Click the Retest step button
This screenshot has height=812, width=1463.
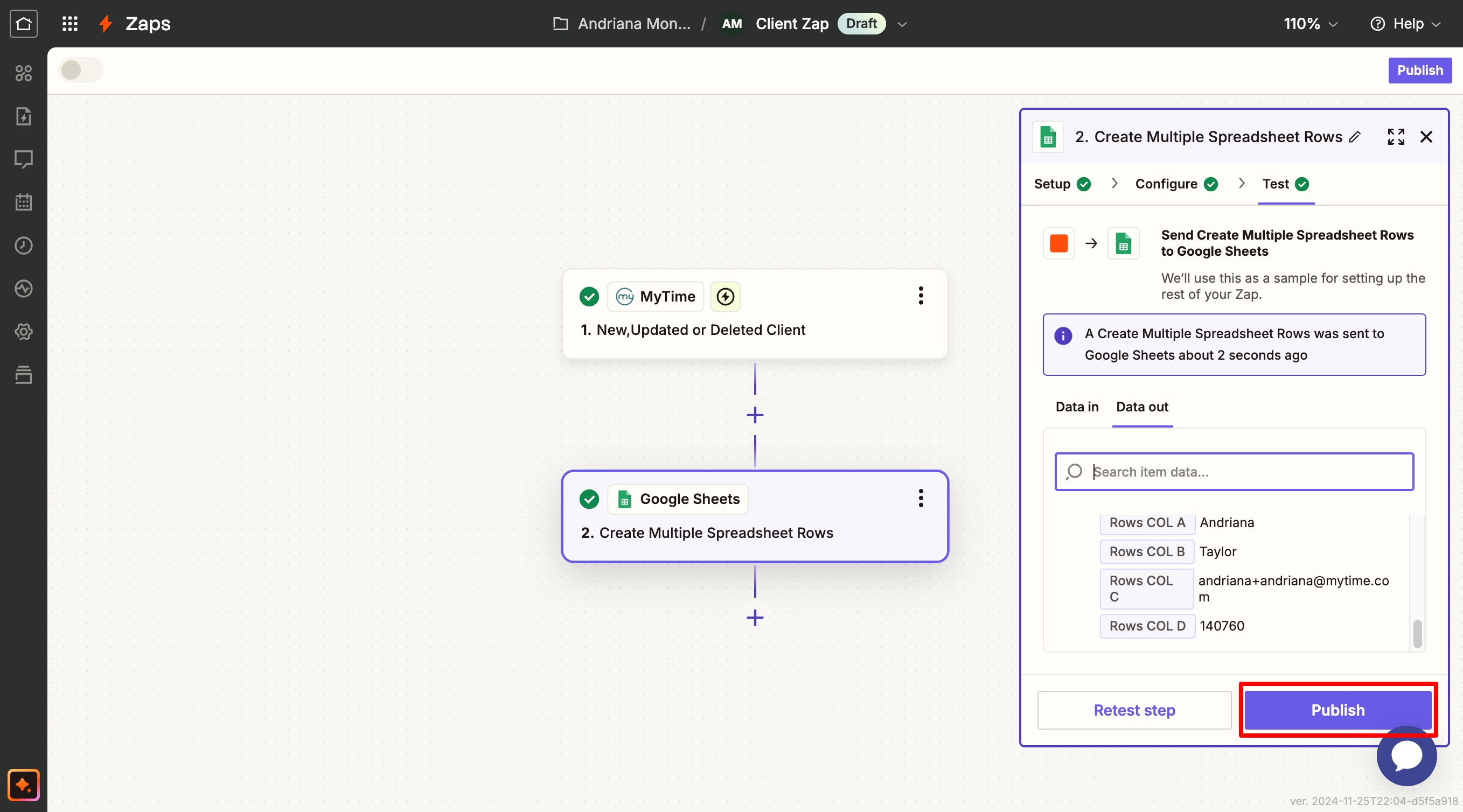(x=1133, y=710)
